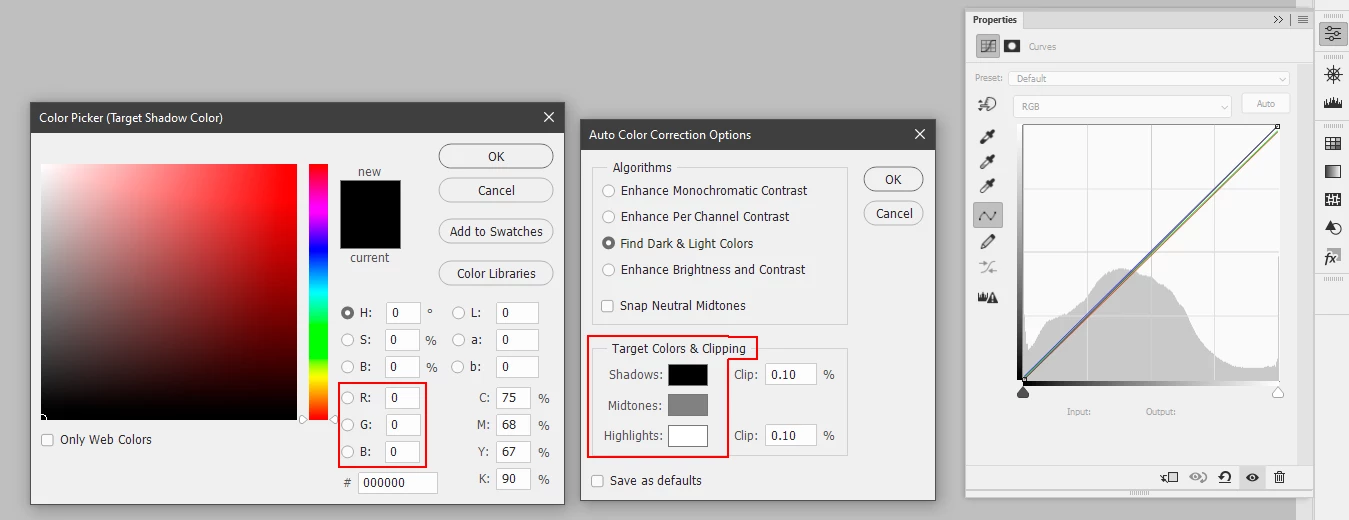This screenshot has height=520, width=1349.
Task: Open the Navigator ship wheel dock icon
Action: click(1332, 74)
